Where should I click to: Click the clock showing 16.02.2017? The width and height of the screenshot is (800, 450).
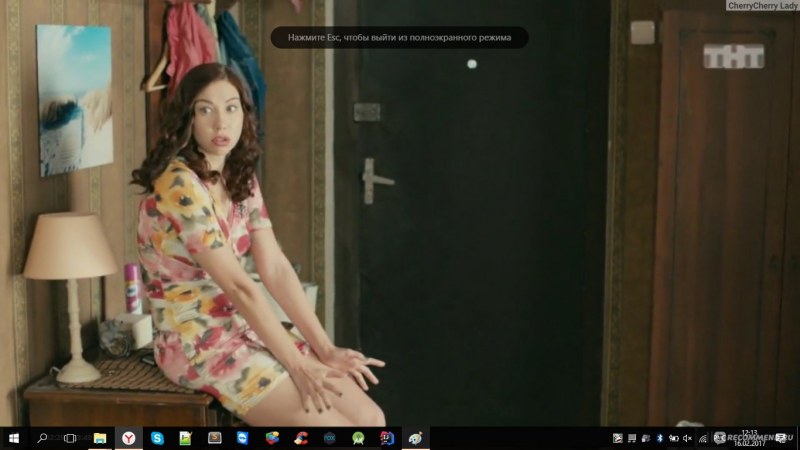pyautogui.click(x=749, y=438)
